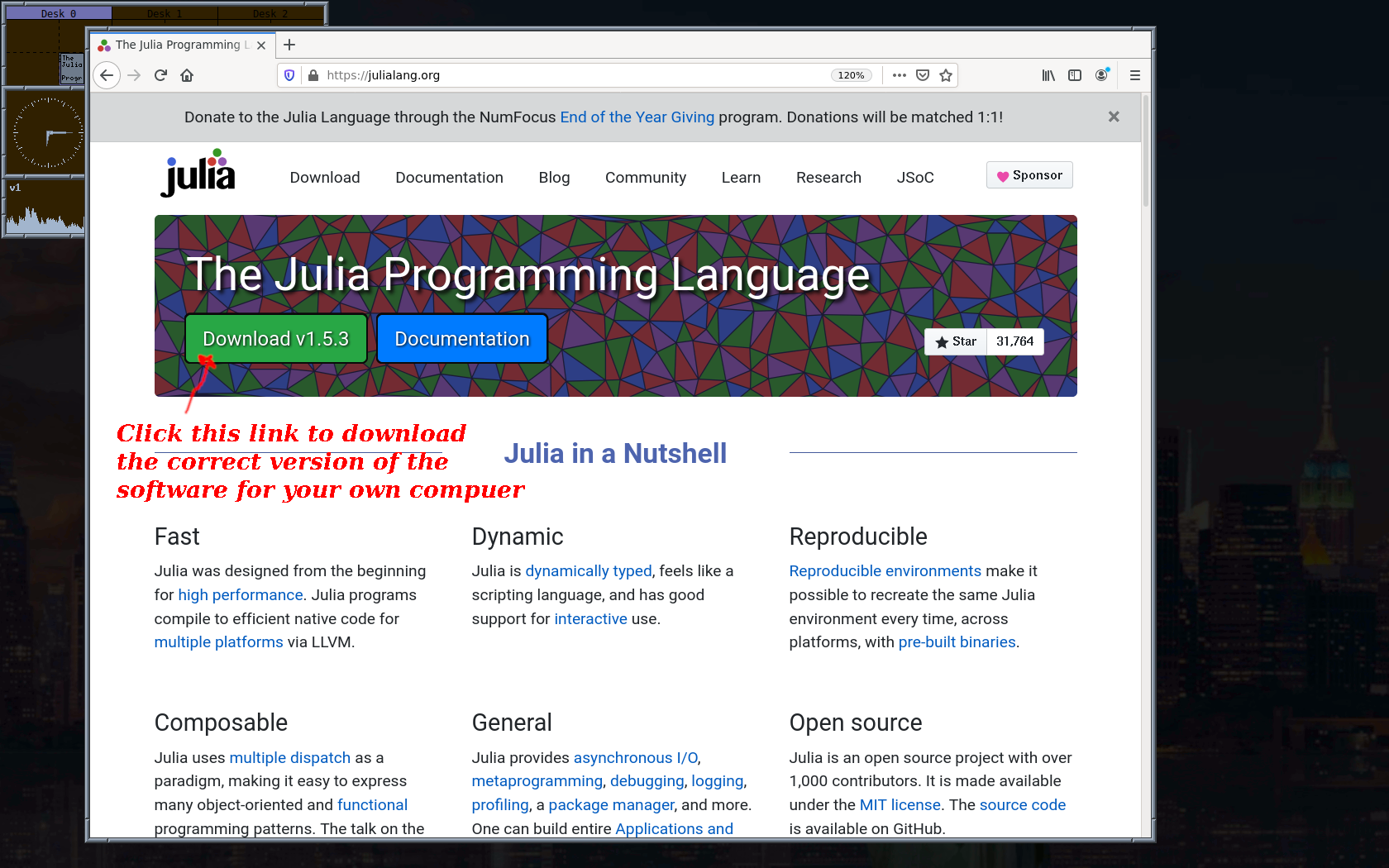Open the Firefox library icon
Screen dimensions: 1389x868
(1048, 75)
